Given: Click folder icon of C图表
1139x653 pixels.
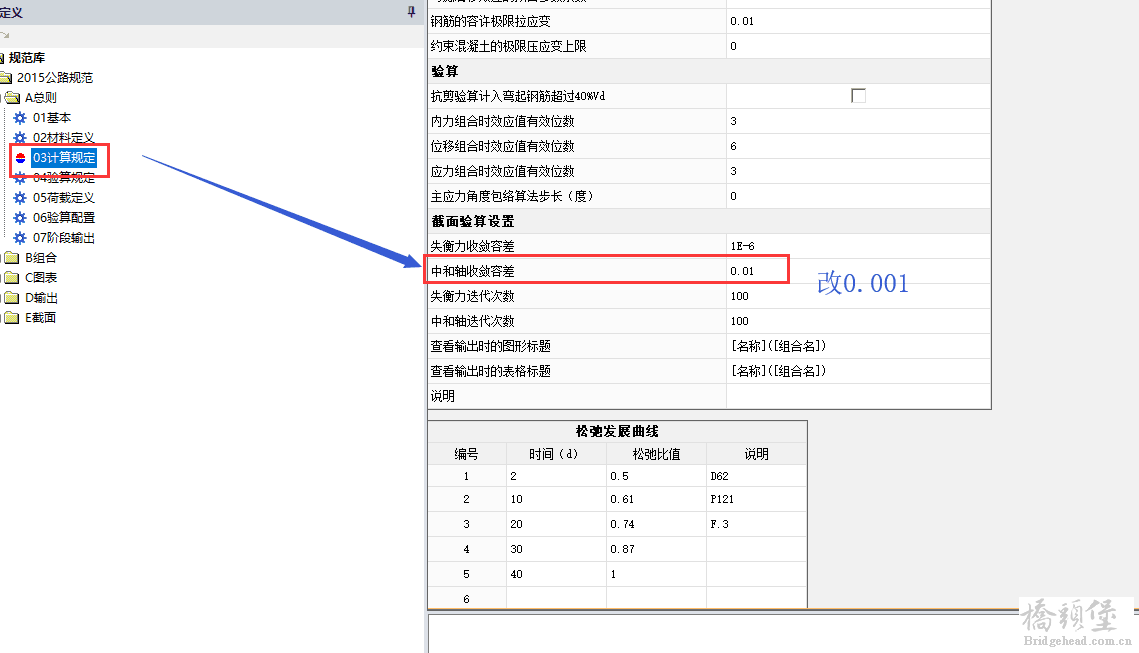Looking at the screenshot, I should 12,277.
